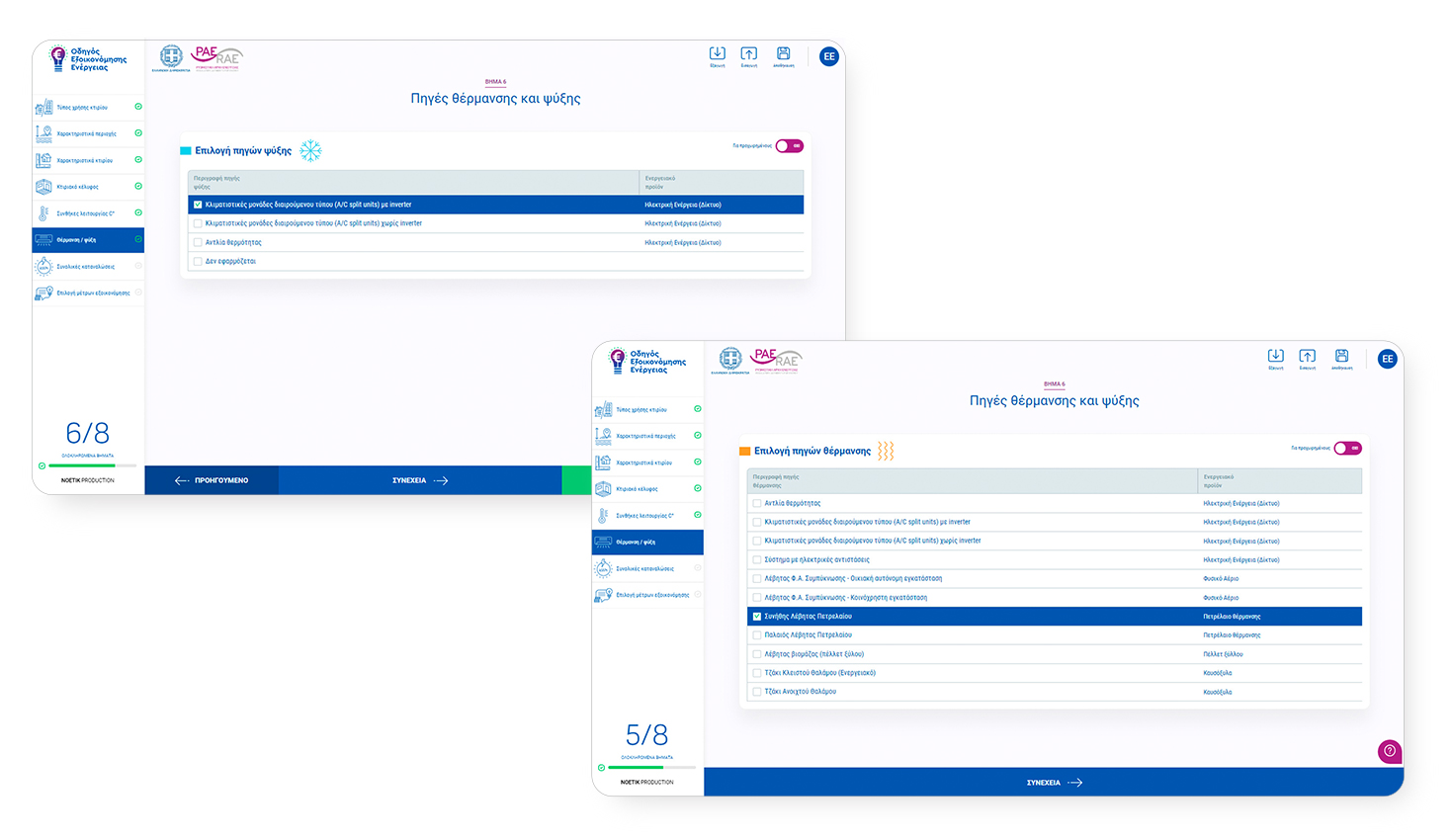Click the lightbulb energy guide logo in the cooling window

(x=58, y=58)
